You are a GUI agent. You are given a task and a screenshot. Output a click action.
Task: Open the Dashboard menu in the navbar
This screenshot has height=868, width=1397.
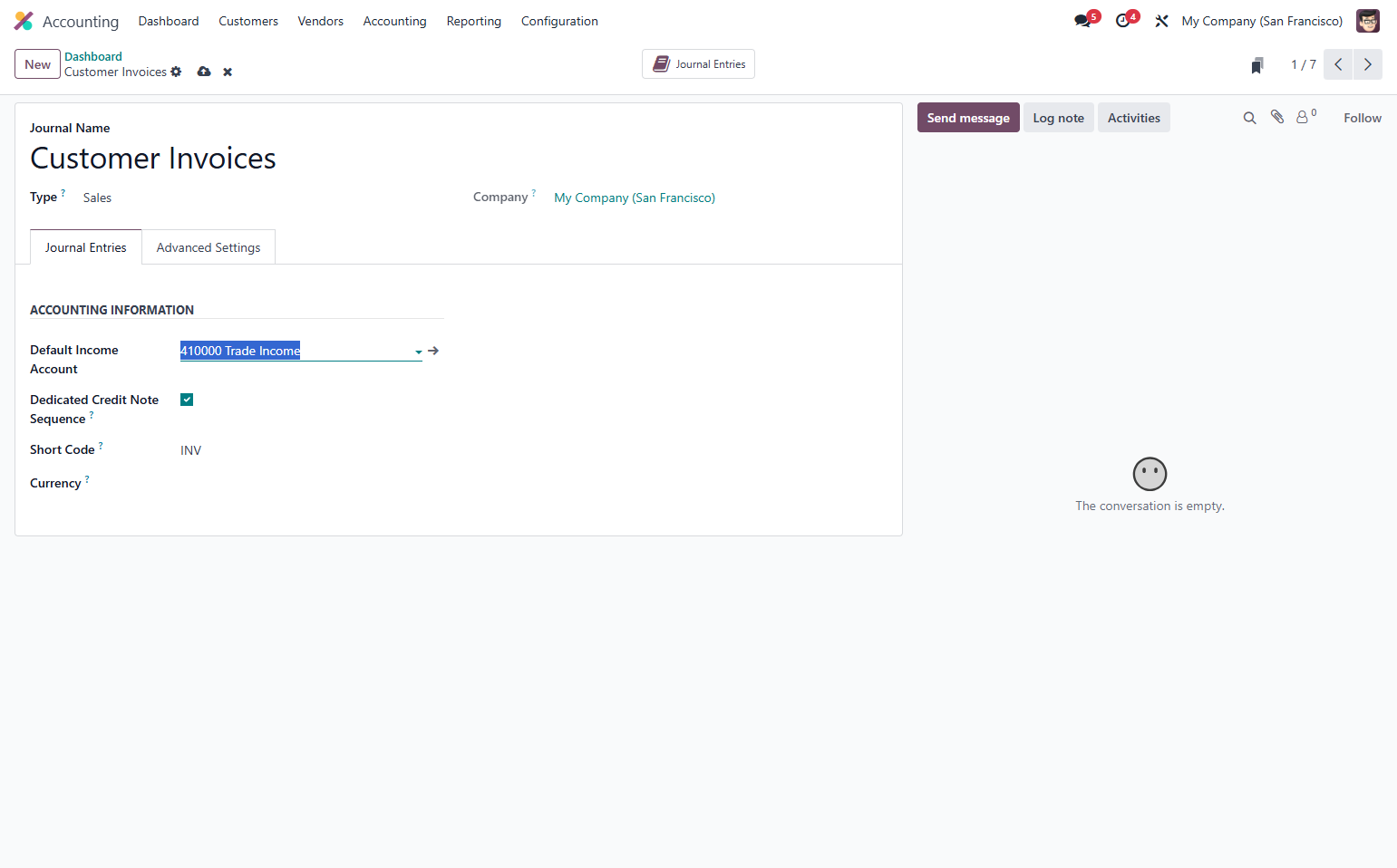pyautogui.click(x=169, y=21)
